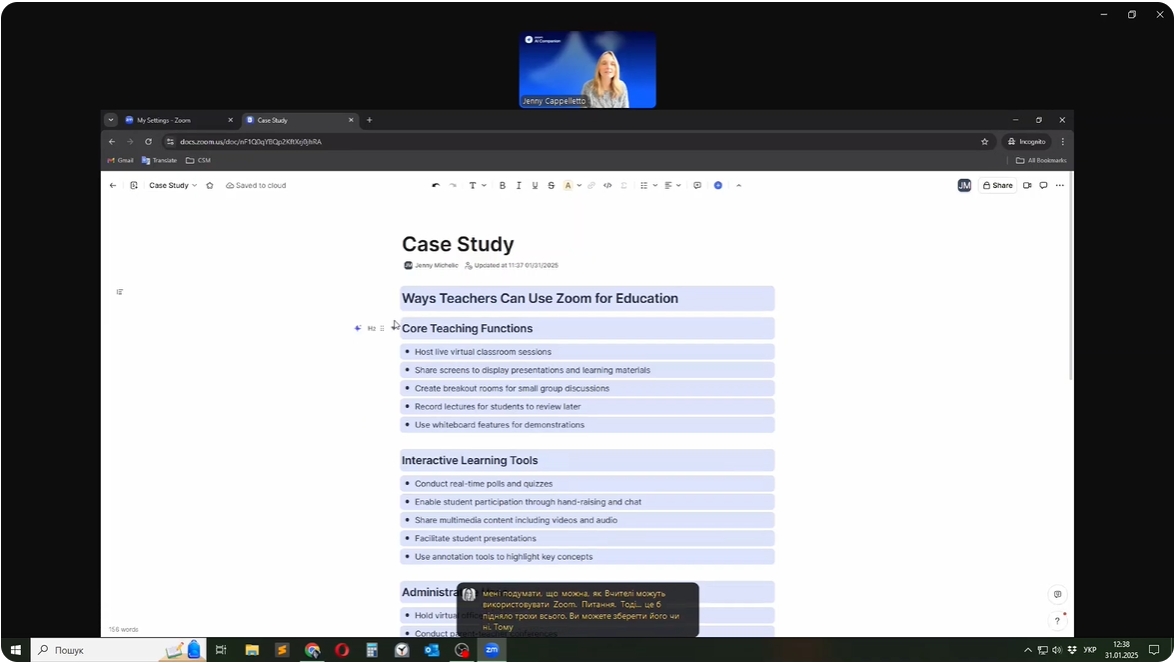Open the browser tab search chevron
The width and height of the screenshot is (1174, 663).
111,120
